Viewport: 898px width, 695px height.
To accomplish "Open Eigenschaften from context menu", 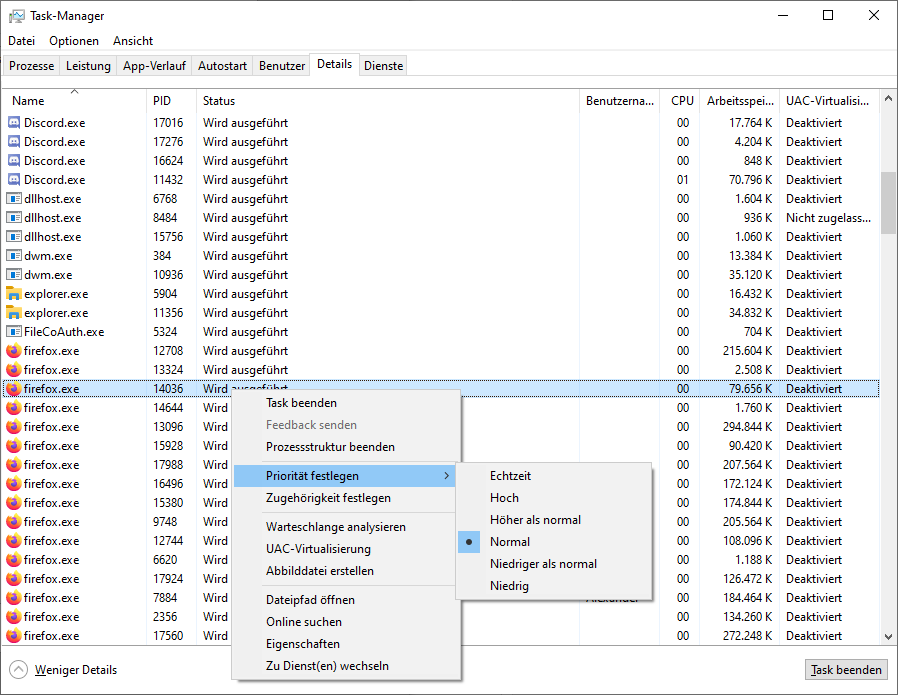I will coord(345,643).
